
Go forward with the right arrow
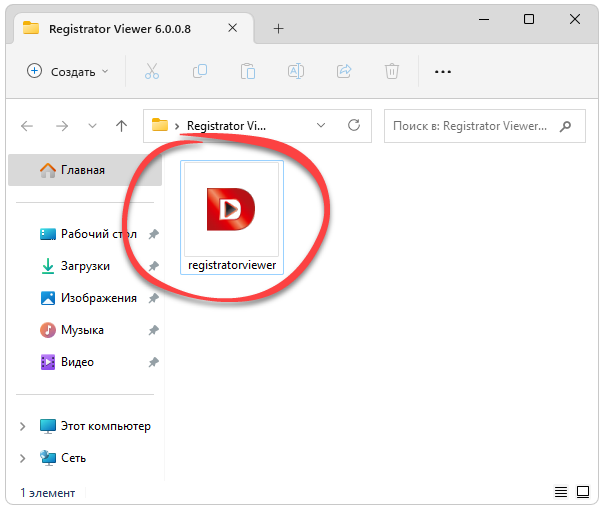tap(62, 126)
